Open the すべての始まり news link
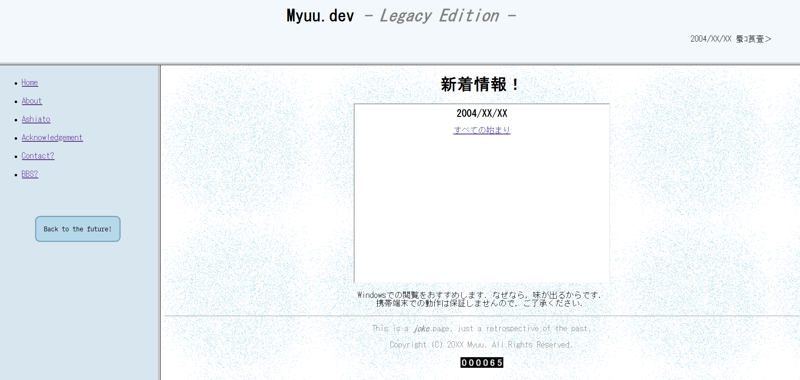800x380 pixels. (482, 130)
